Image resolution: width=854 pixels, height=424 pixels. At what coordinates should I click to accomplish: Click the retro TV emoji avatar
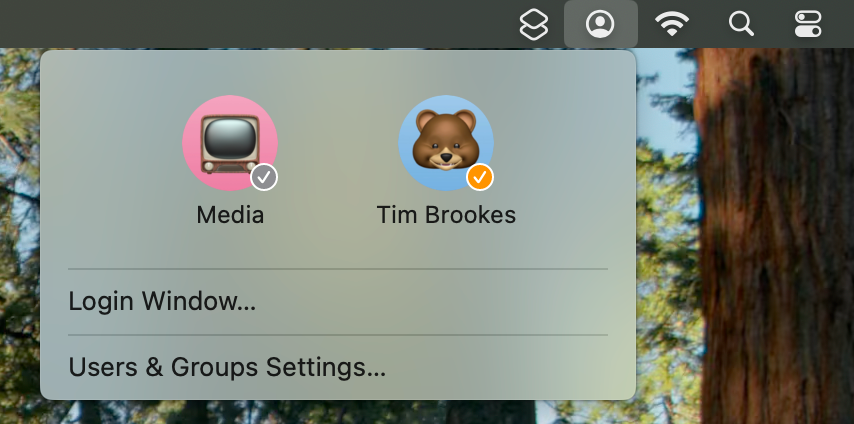pyautogui.click(x=229, y=142)
